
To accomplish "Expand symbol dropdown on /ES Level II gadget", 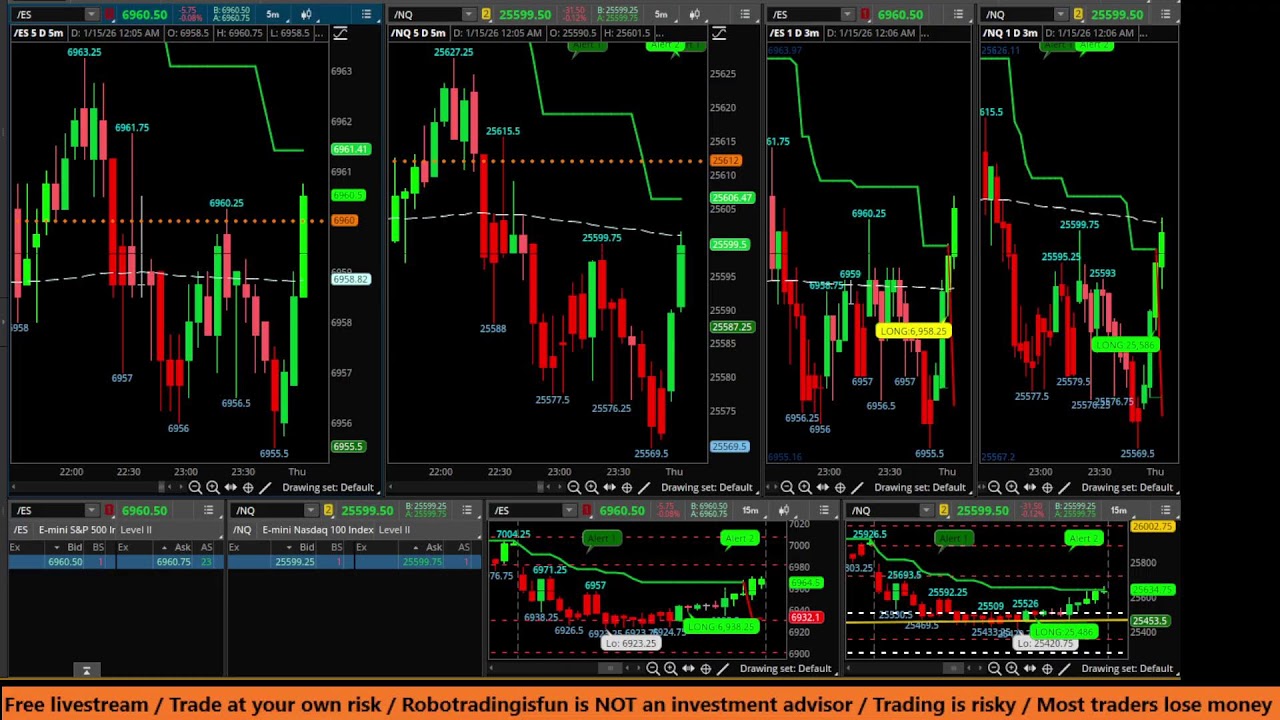I will pos(91,510).
